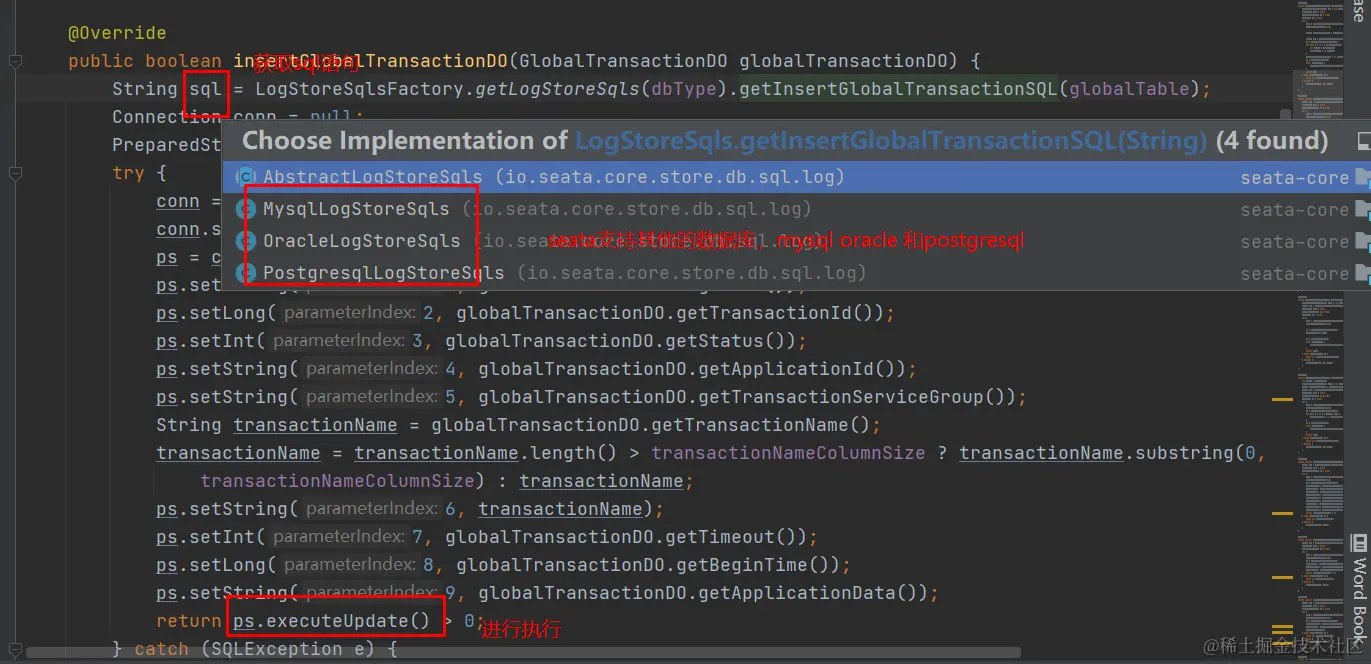
Task: Choose the MysqlLogStoreSqls implementation
Action: tap(796, 209)
